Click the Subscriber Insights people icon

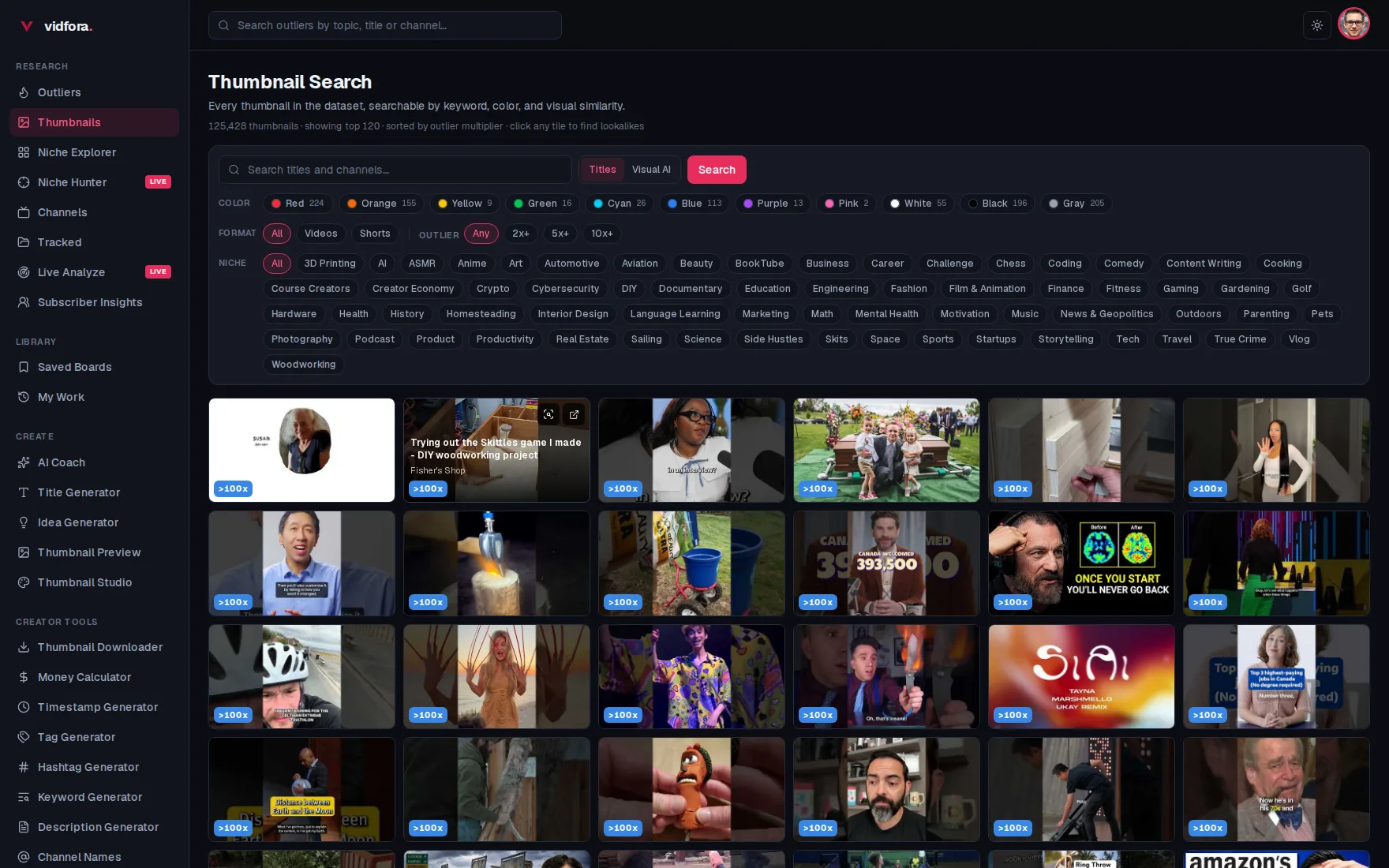coord(24,302)
